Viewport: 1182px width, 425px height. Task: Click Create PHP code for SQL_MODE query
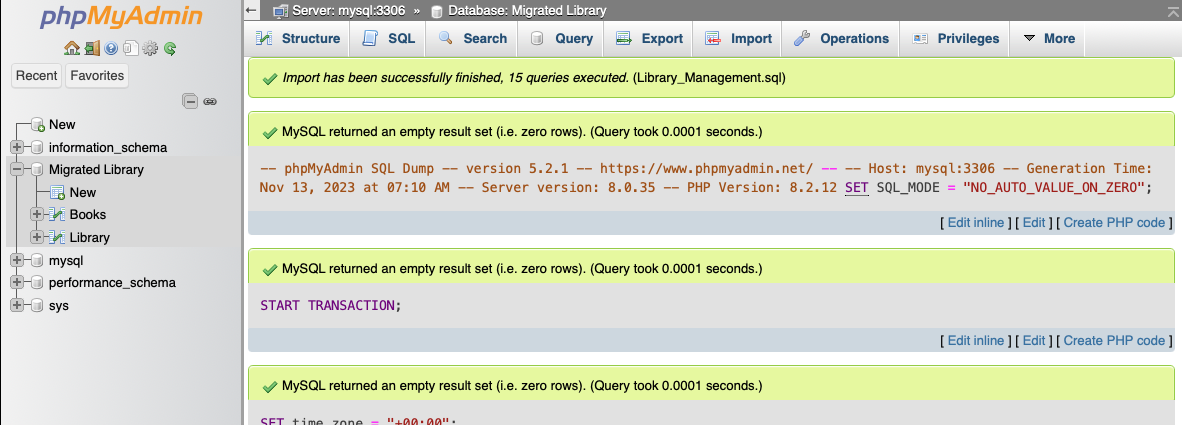click(1114, 223)
